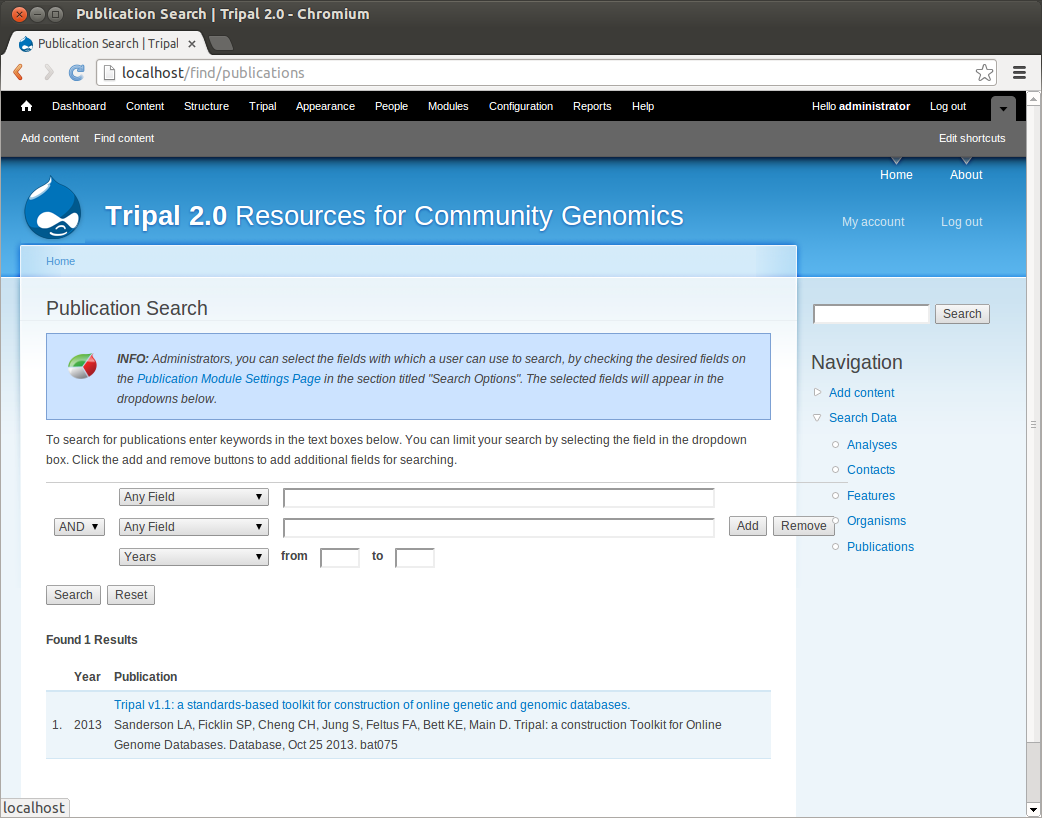This screenshot has height=818, width=1042.
Task: Click Edit shortcuts
Action: (972, 138)
